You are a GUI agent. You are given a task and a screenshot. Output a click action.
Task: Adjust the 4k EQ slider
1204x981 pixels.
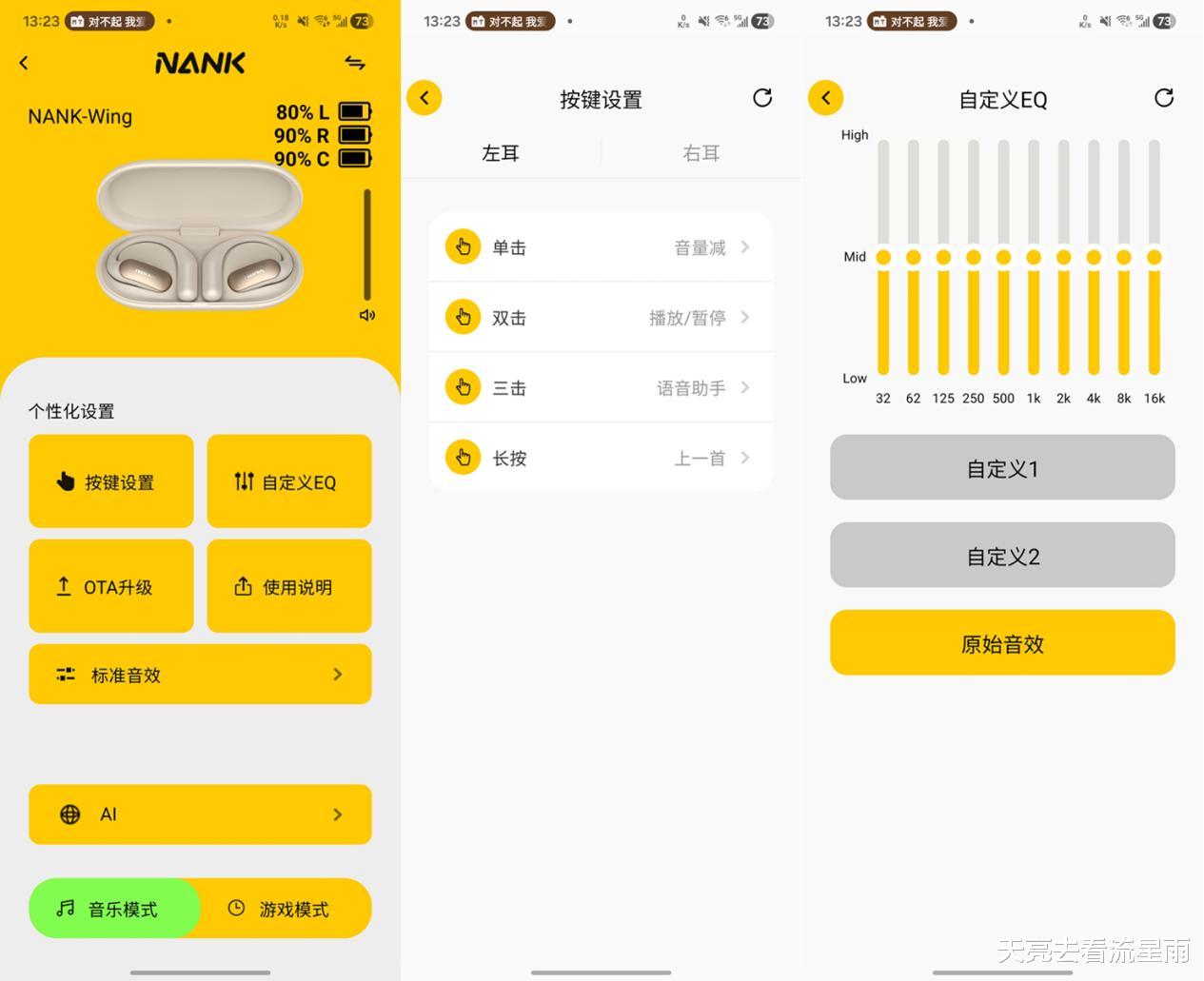pos(1094,257)
